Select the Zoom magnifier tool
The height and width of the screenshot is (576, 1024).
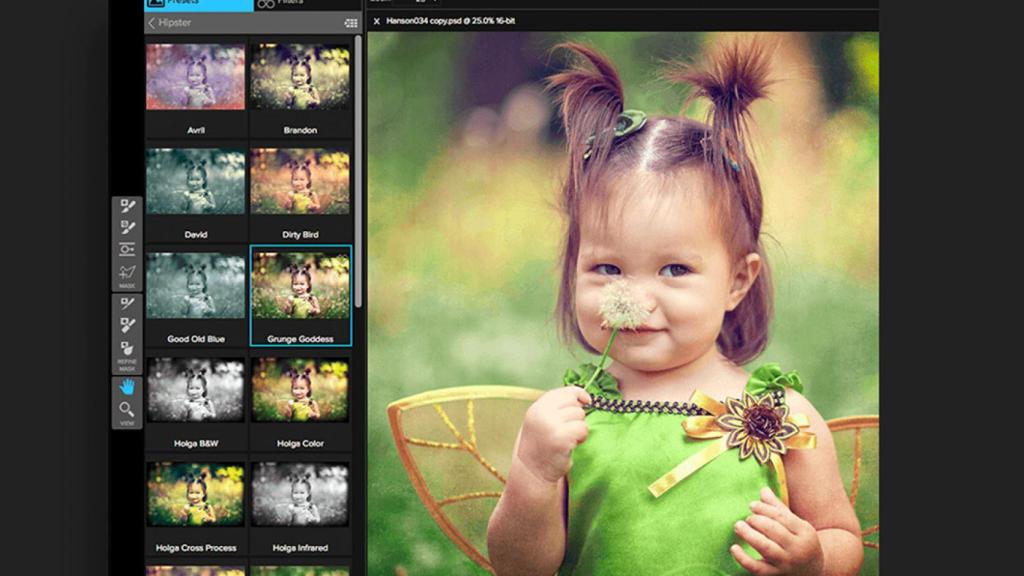(127, 409)
